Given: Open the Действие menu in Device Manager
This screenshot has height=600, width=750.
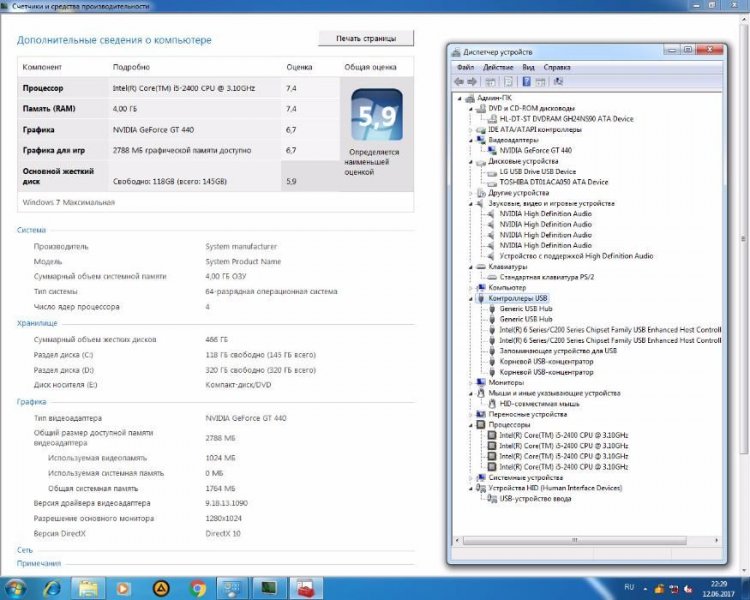Looking at the screenshot, I should pyautogui.click(x=498, y=67).
